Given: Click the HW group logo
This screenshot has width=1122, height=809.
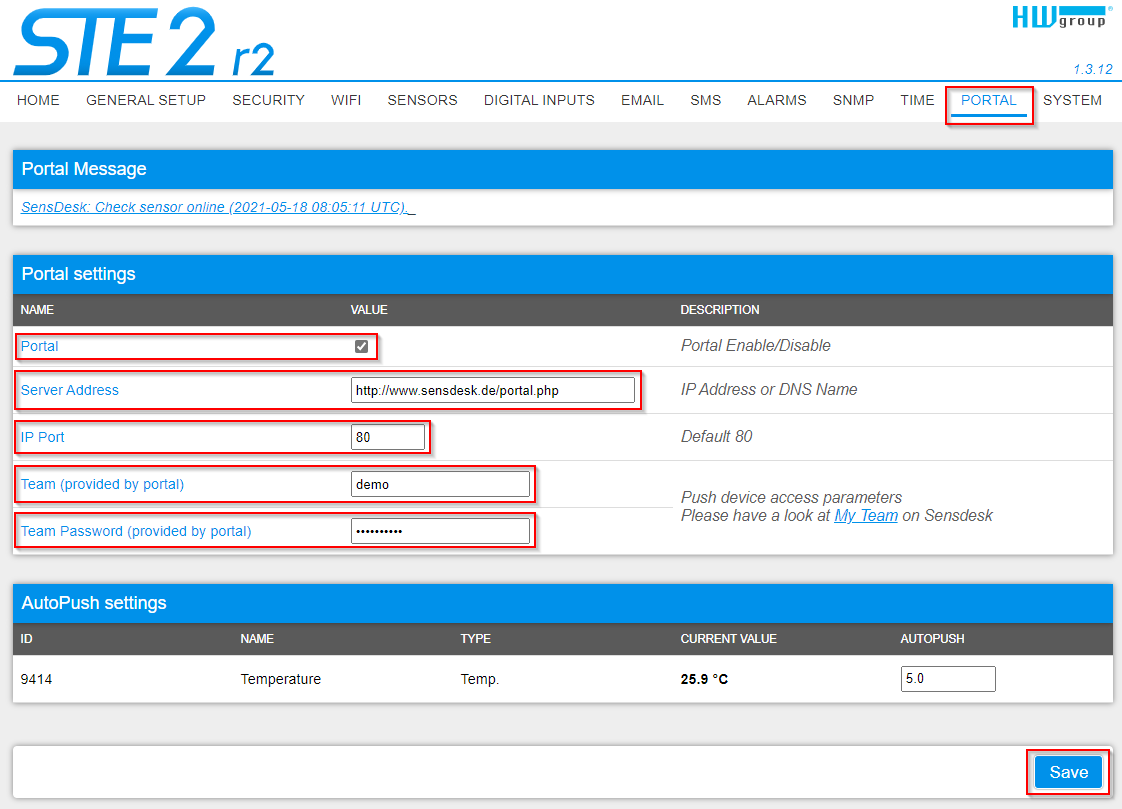Looking at the screenshot, I should (x=1062, y=17).
